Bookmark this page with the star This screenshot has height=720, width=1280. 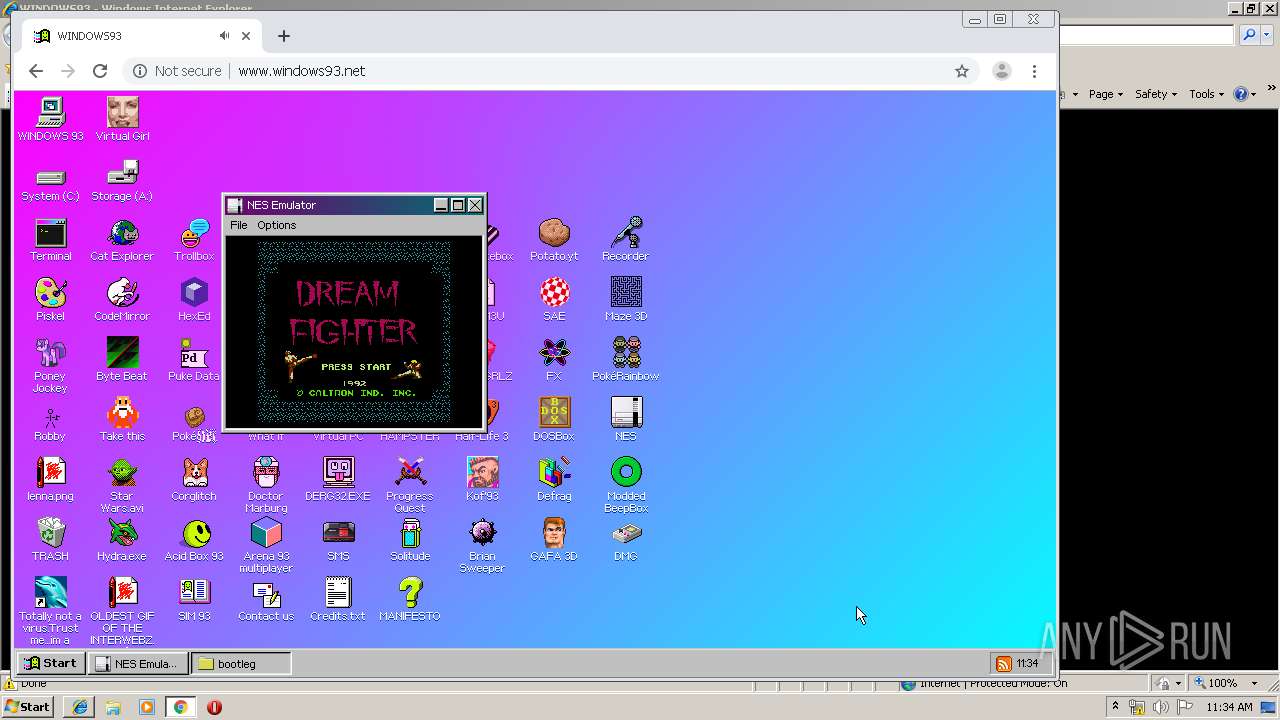pyautogui.click(x=962, y=71)
